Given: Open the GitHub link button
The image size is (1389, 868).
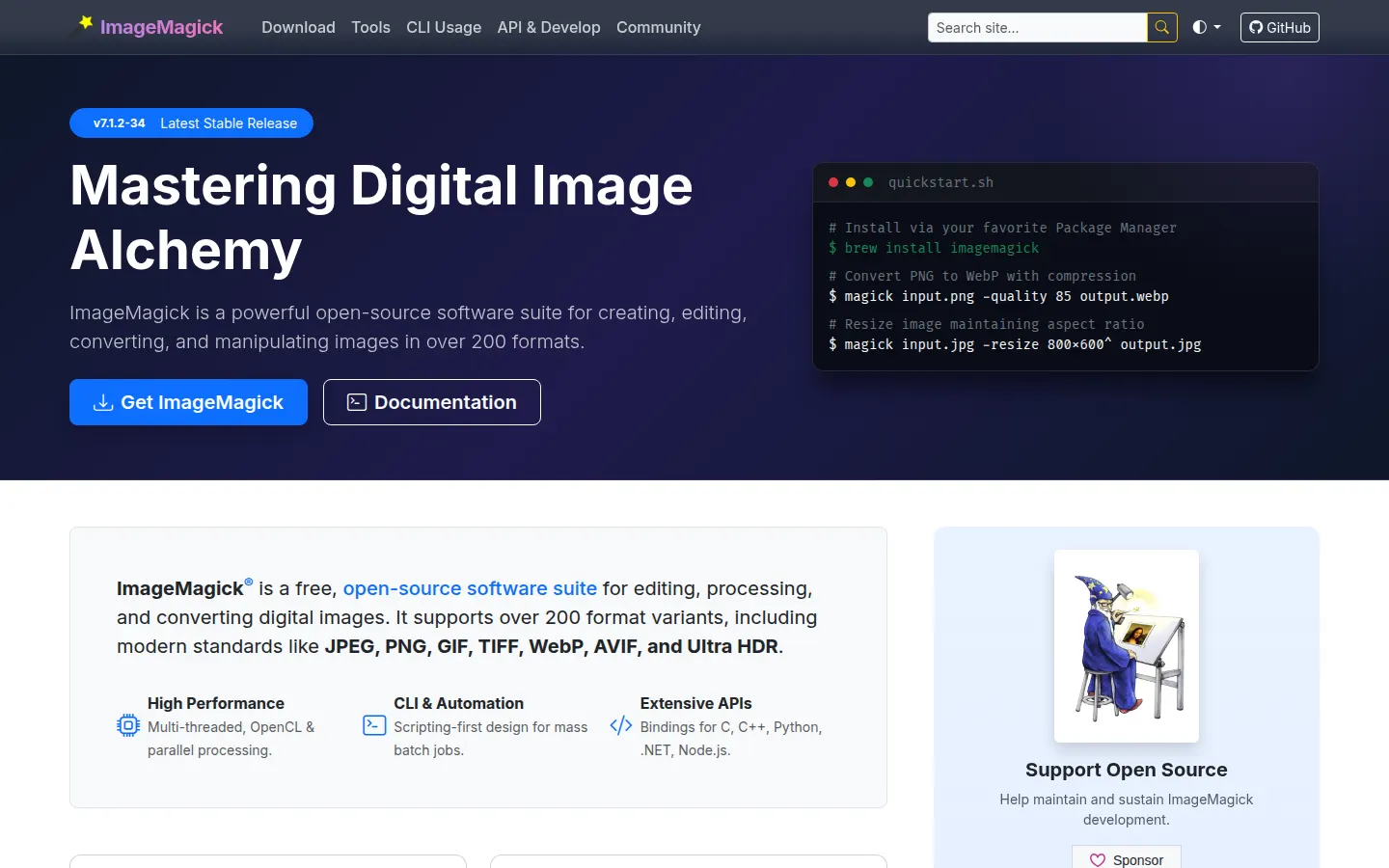Looking at the screenshot, I should [x=1279, y=28].
